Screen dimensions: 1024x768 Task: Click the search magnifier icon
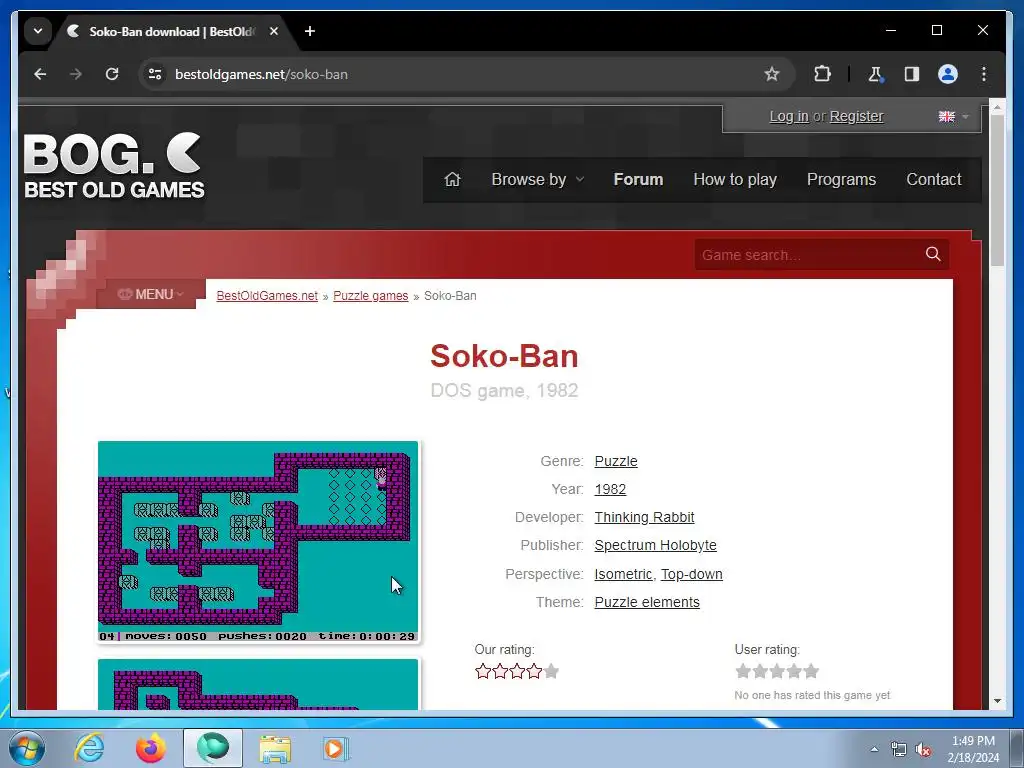(933, 254)
